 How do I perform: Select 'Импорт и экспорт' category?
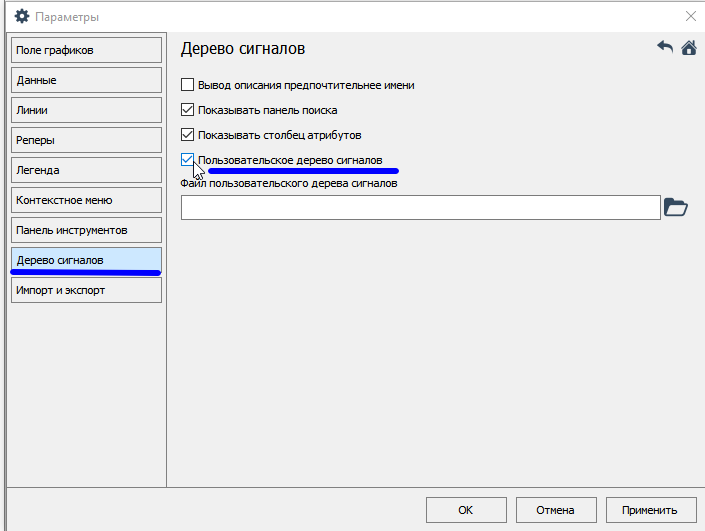pyautogui.click(x=85, y=290)
